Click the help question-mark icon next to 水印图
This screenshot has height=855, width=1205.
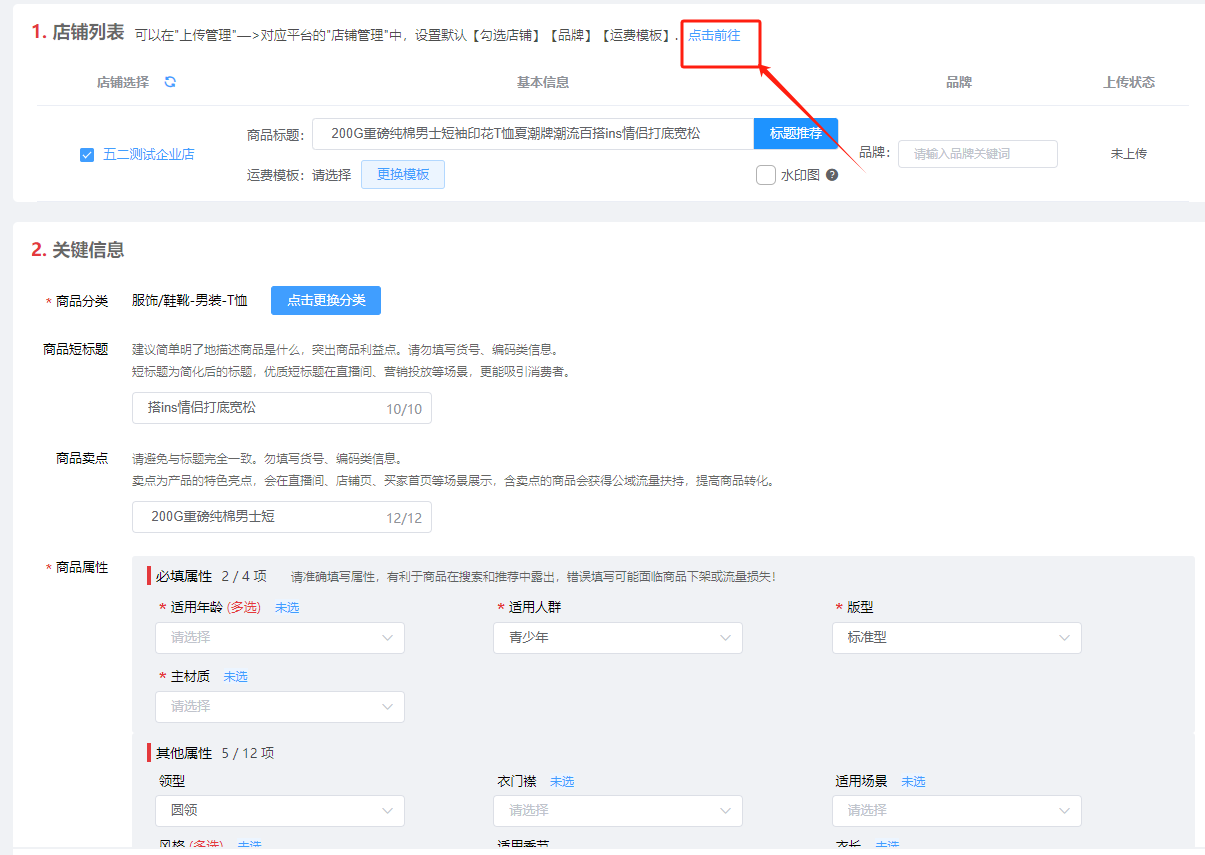(x=832, y=175)
